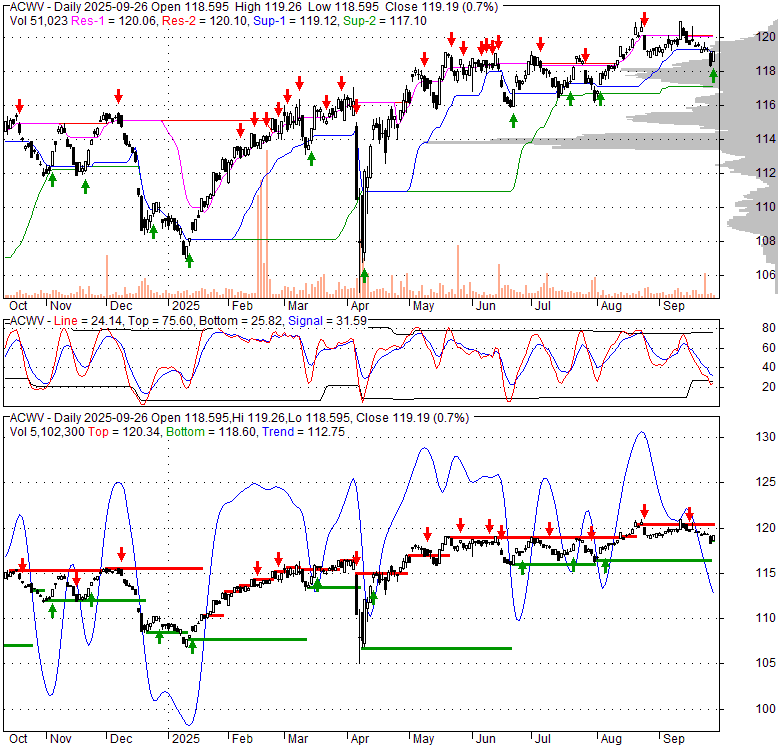
Task: Click the Res-1 = 120.06 legend value
Action: pos(114,21)
